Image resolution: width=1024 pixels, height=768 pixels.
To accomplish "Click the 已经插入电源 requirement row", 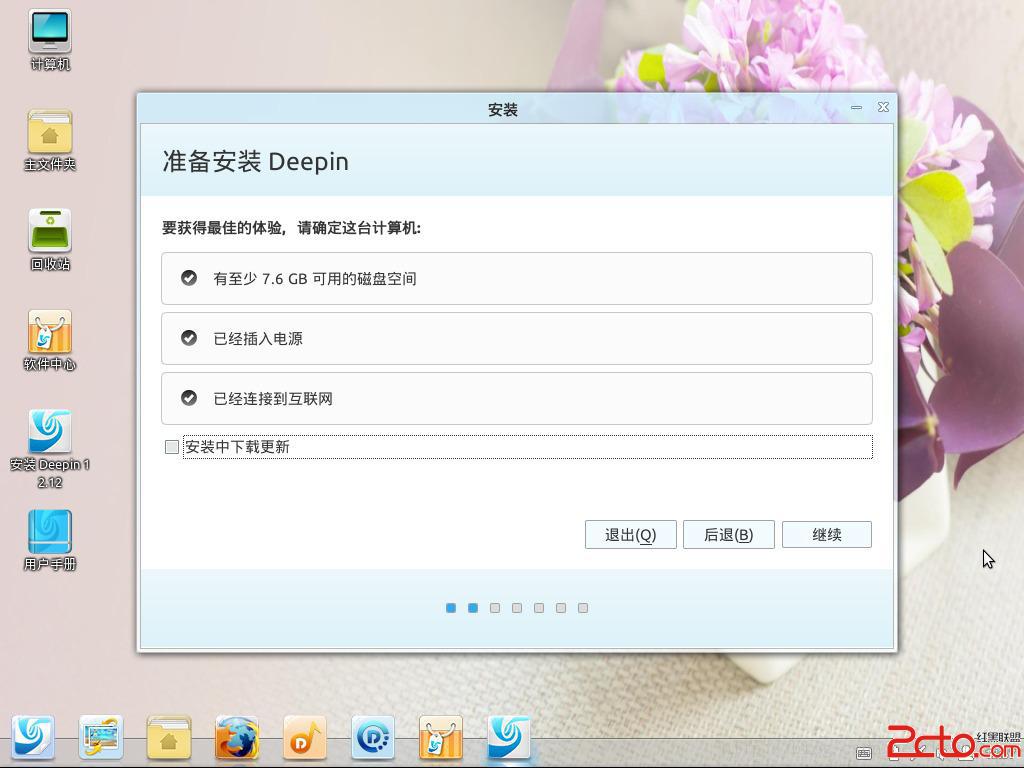I will pos(517,338).
